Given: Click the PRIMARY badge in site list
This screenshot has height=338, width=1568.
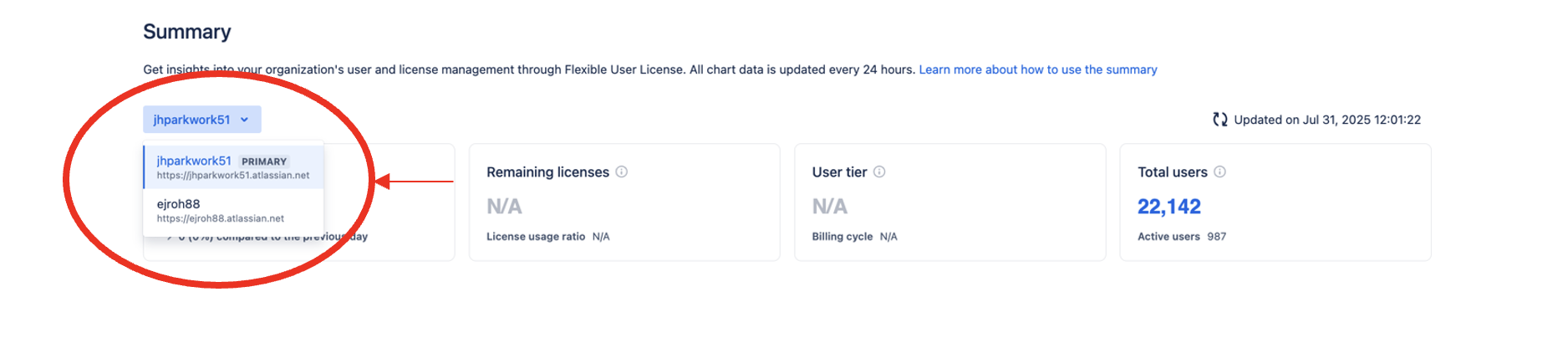Looking at the screenshot, I should (264, 161).
